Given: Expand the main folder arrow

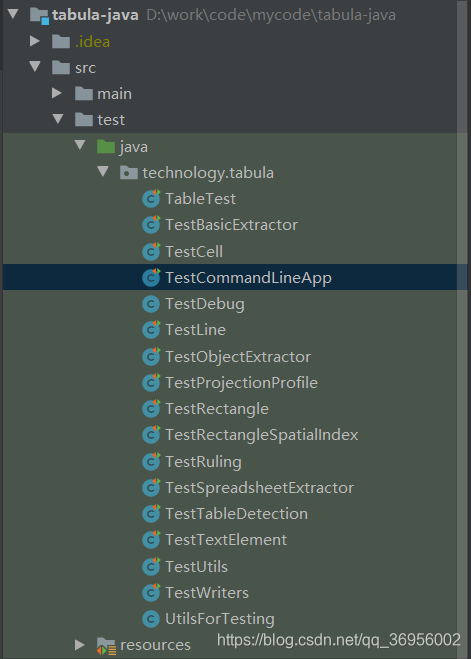Looking at the screenshot, I should pos(57,93).
